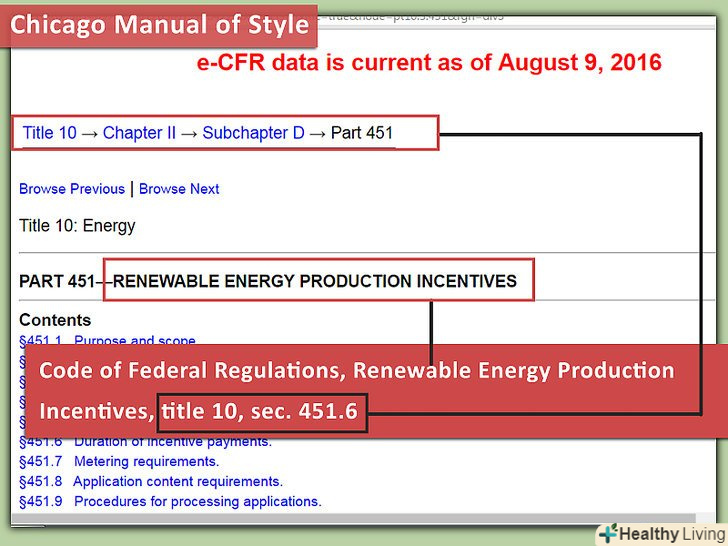This screenshot has width=728, height=546.
Task: Select the Part 451 breadcrumb text
Action: coord(362,133)
